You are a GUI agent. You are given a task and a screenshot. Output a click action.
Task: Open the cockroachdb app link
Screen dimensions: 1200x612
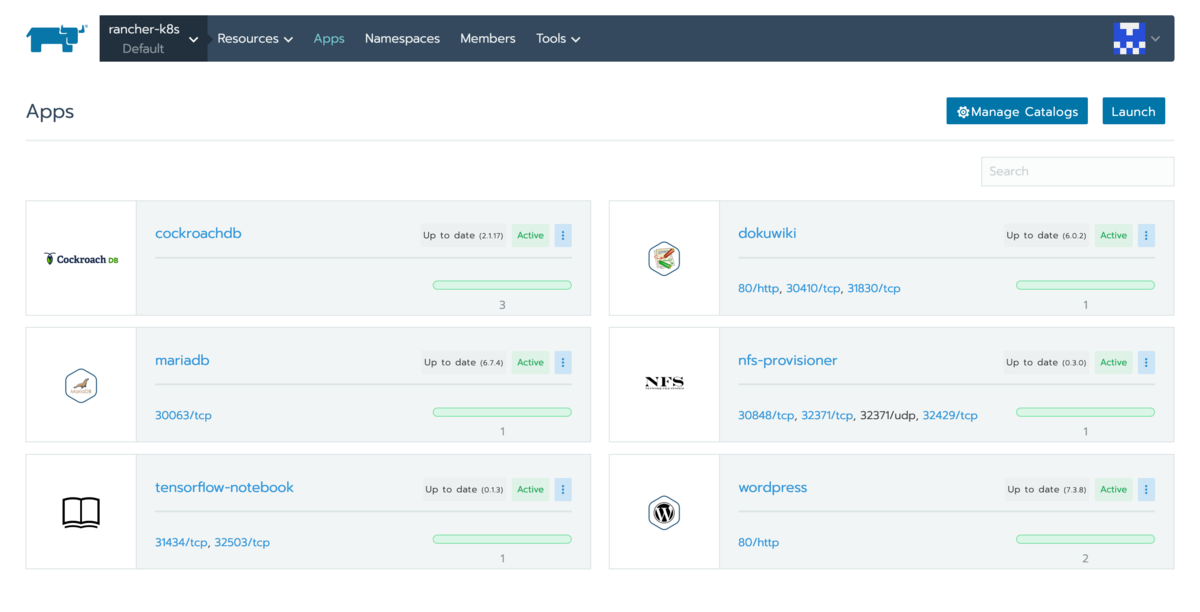coord(198,233)
